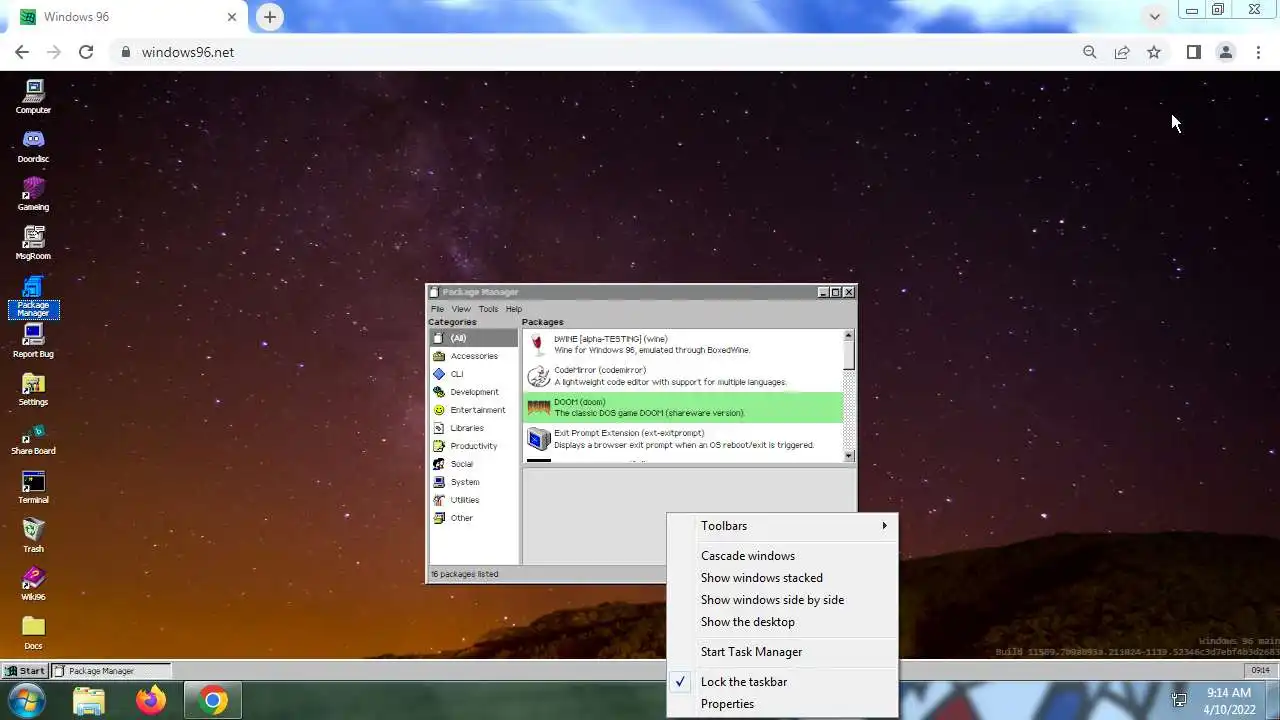Select the Development category
This screenshot has width=1280, height=720.
(x=474, y=392)
